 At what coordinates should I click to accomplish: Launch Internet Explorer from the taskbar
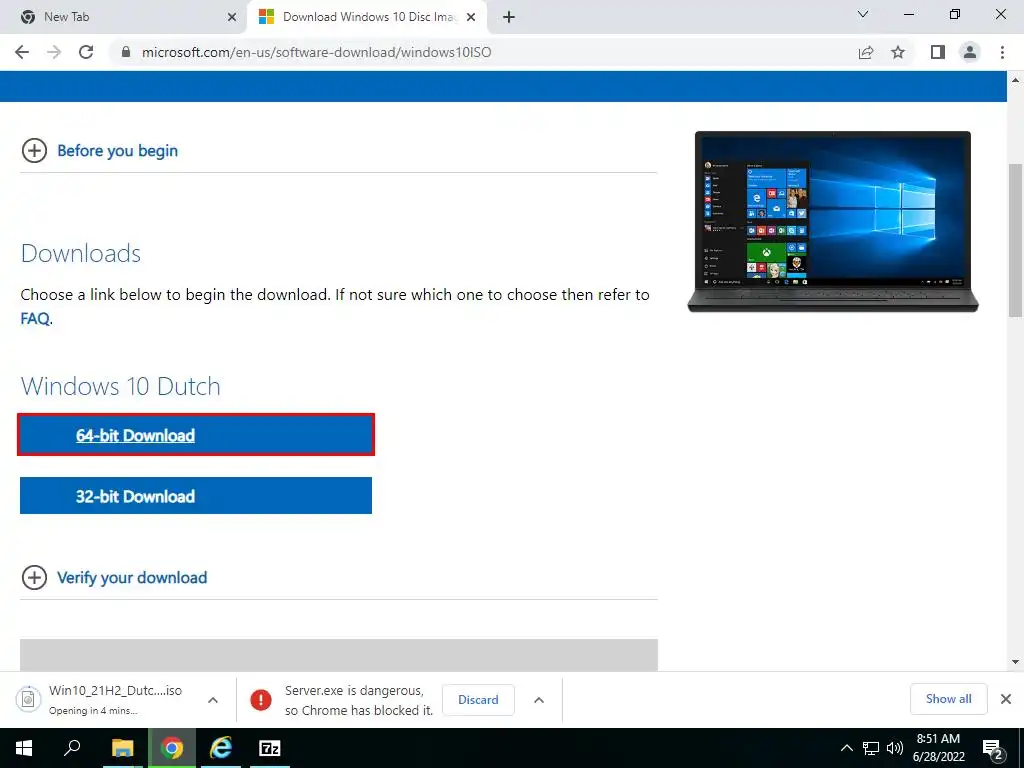[x=221, y=748]
